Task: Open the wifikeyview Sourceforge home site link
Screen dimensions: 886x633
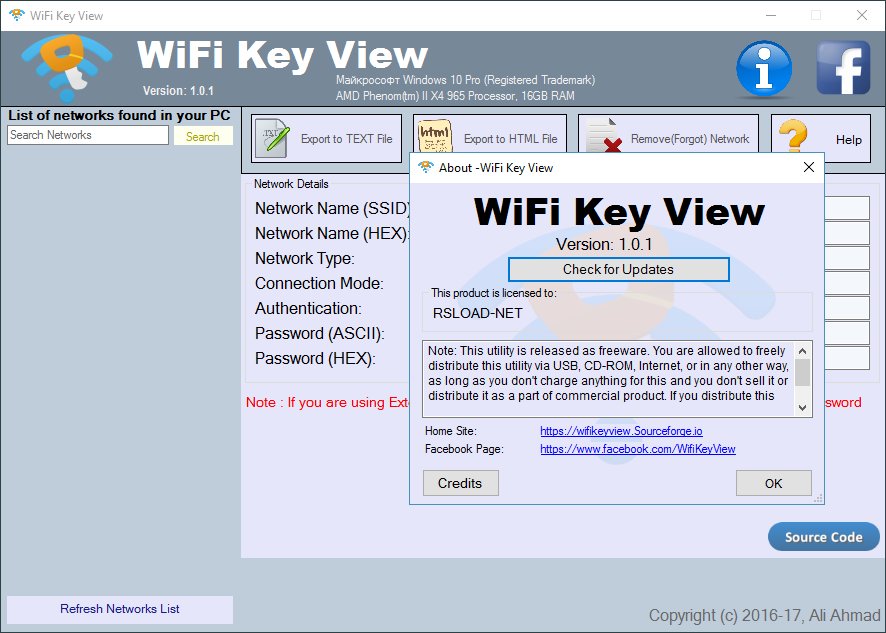Action: pyautogui.click(x=621, y=431)
